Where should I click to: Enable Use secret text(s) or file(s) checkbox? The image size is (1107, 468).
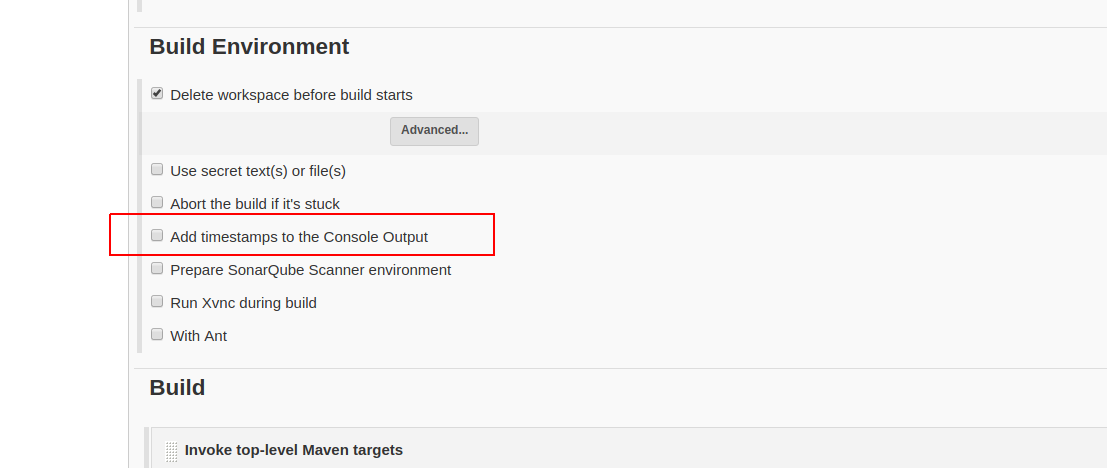coord(157,170)
